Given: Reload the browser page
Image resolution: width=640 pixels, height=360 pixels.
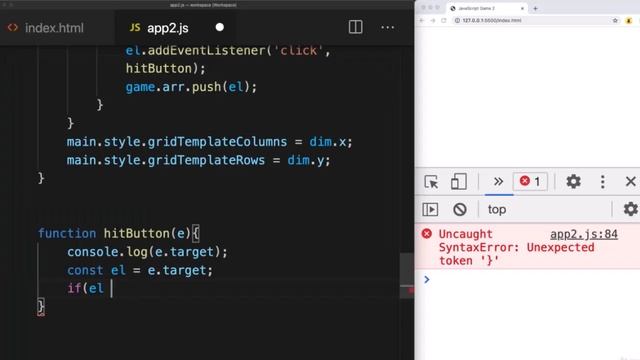Looking at the screenshot, I should tap(444, 20).
